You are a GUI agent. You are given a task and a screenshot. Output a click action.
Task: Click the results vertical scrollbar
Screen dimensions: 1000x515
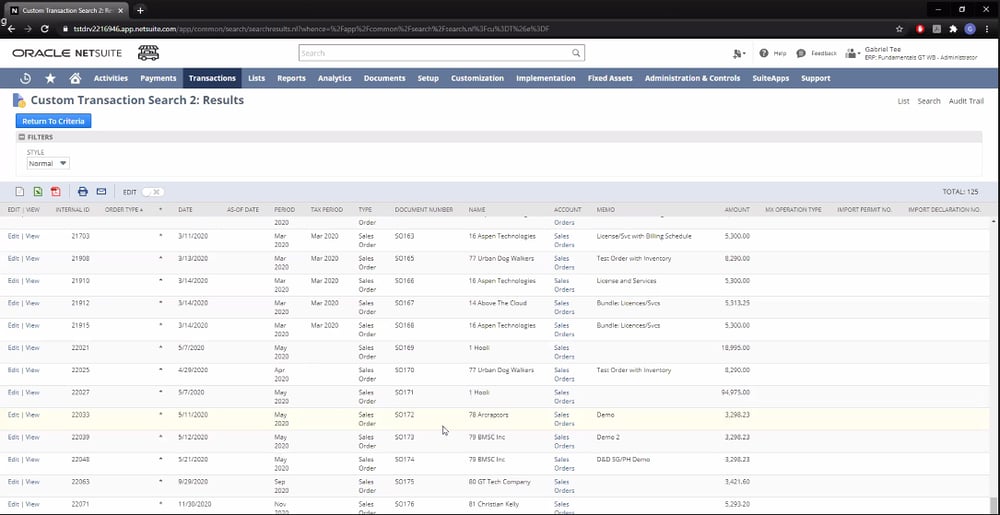coord(994,363)
